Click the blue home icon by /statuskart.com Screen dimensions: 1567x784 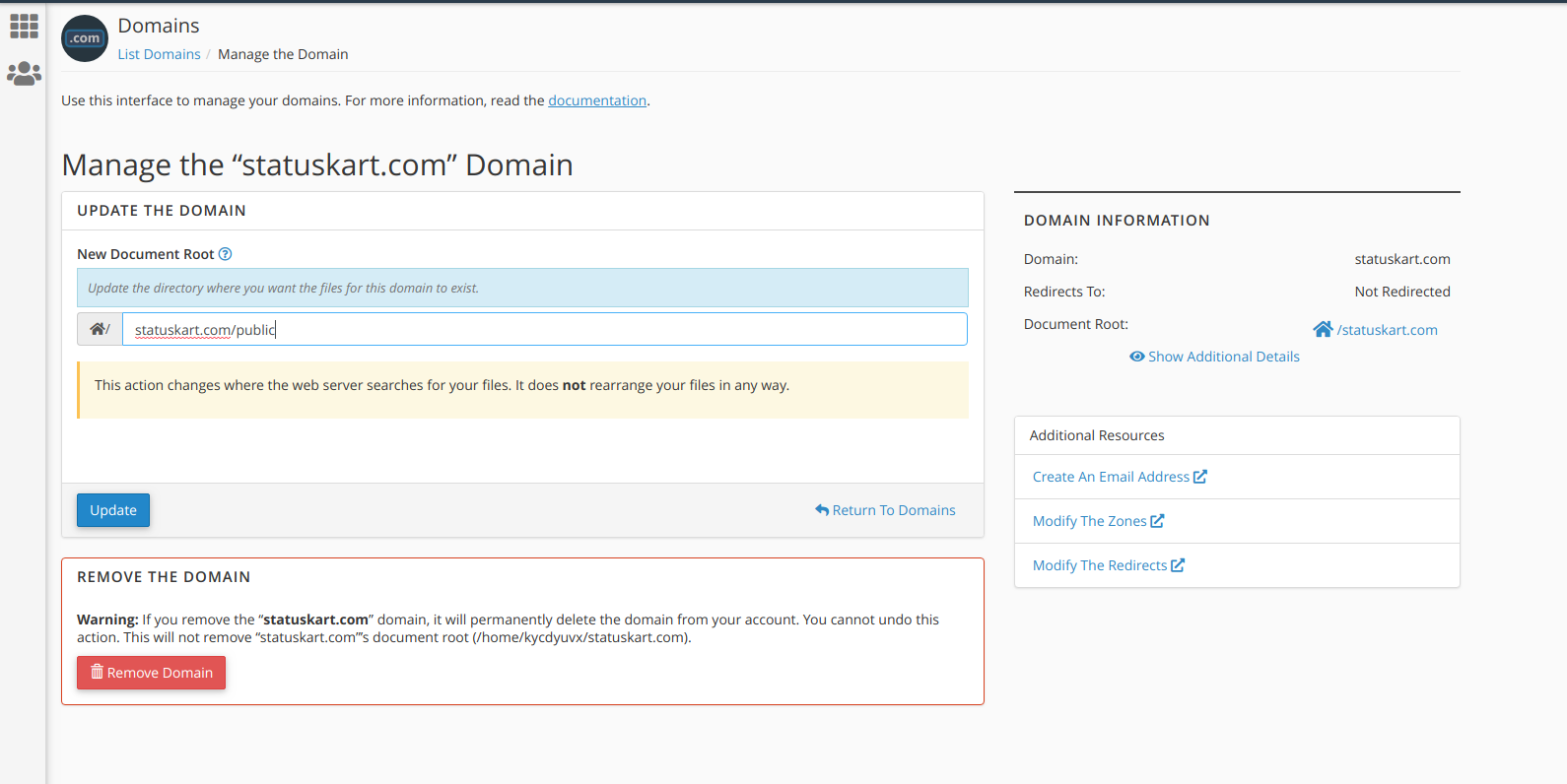[1323, 329]
